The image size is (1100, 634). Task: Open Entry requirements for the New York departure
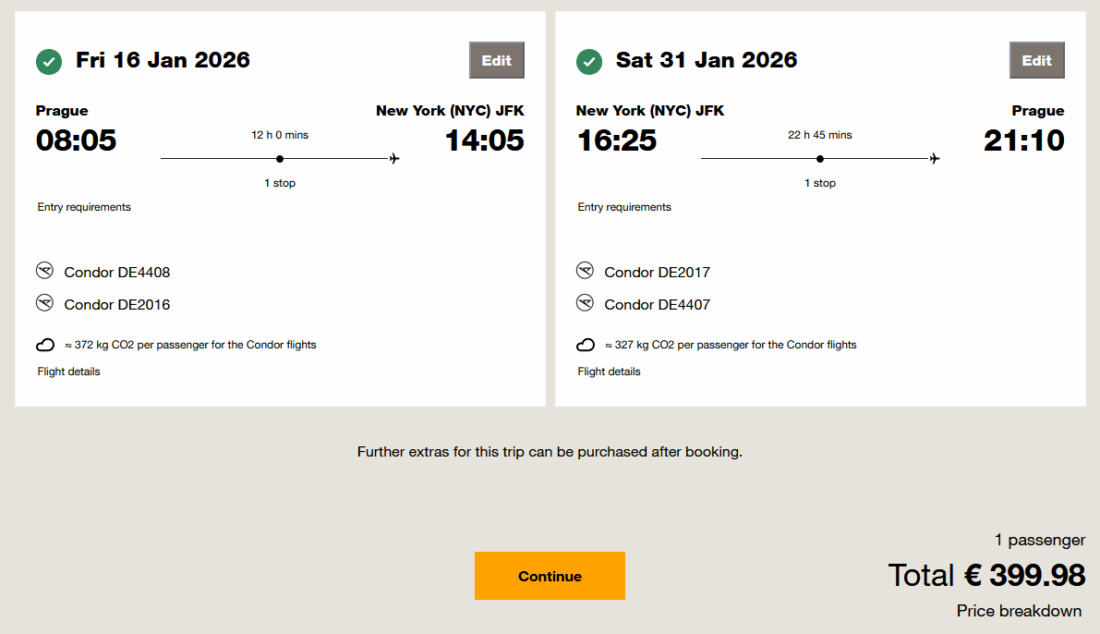coord(624,207)
